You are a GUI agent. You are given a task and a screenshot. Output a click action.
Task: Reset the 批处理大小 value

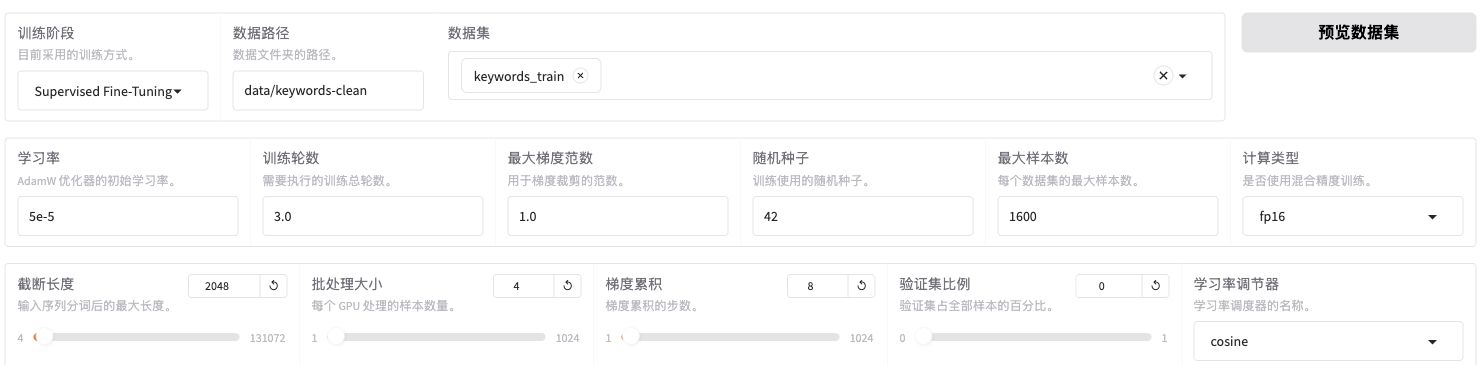(567, 286)
